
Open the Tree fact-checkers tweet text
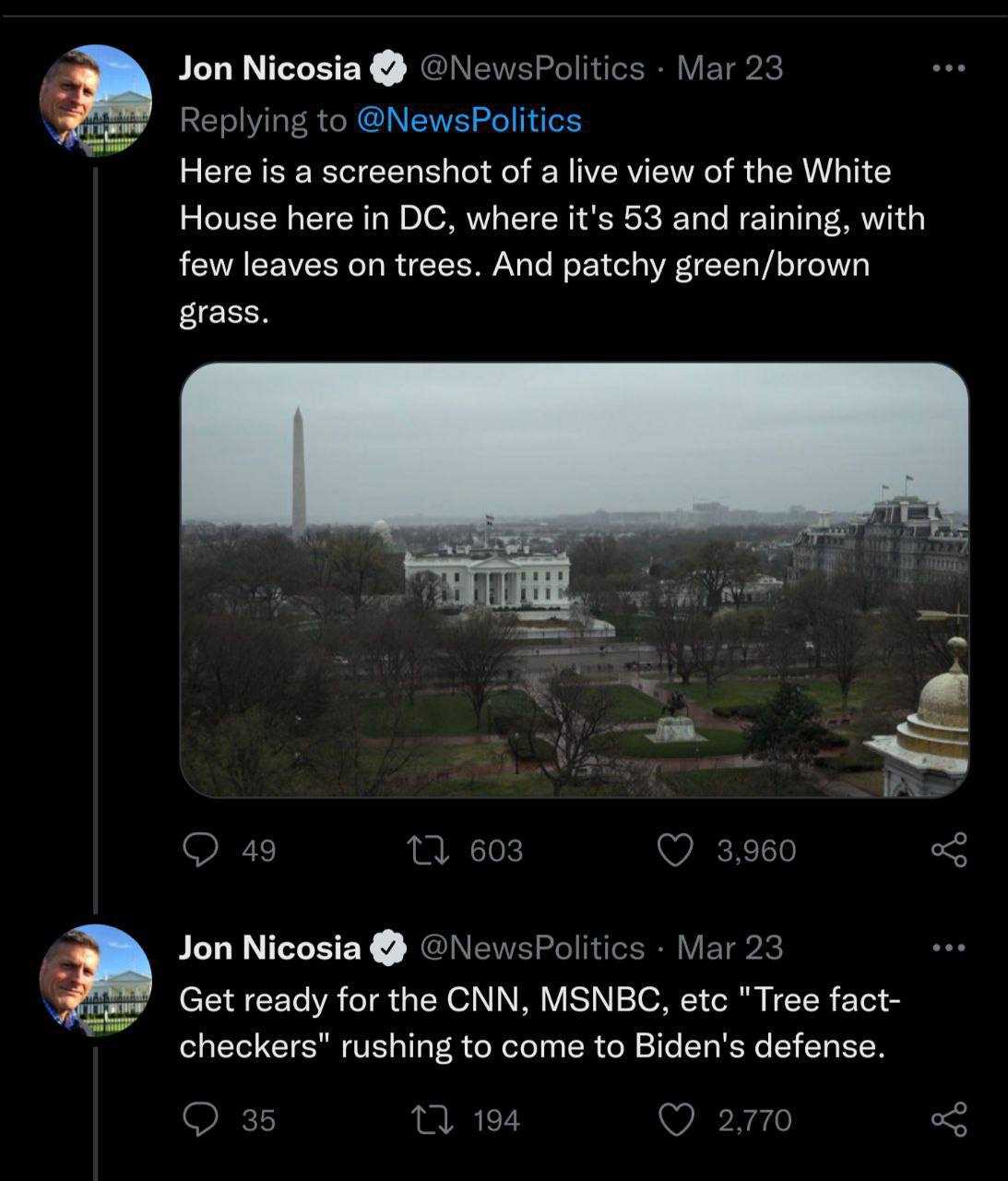tap(540, 1022)
